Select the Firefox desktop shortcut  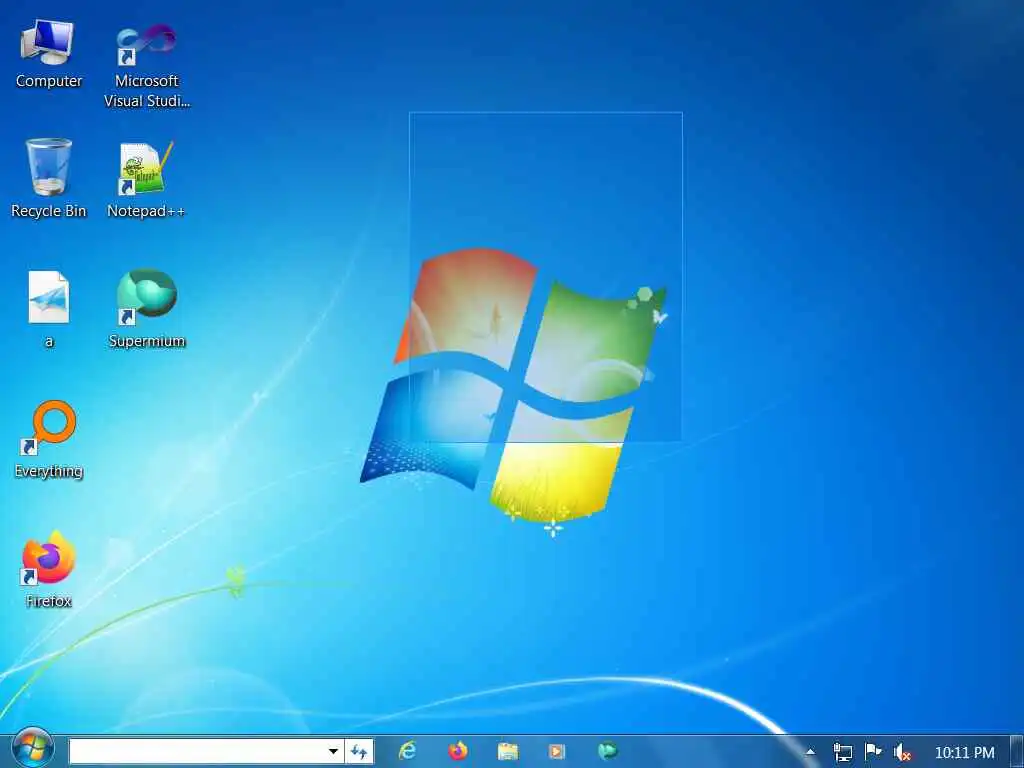(x=48, y=569)
